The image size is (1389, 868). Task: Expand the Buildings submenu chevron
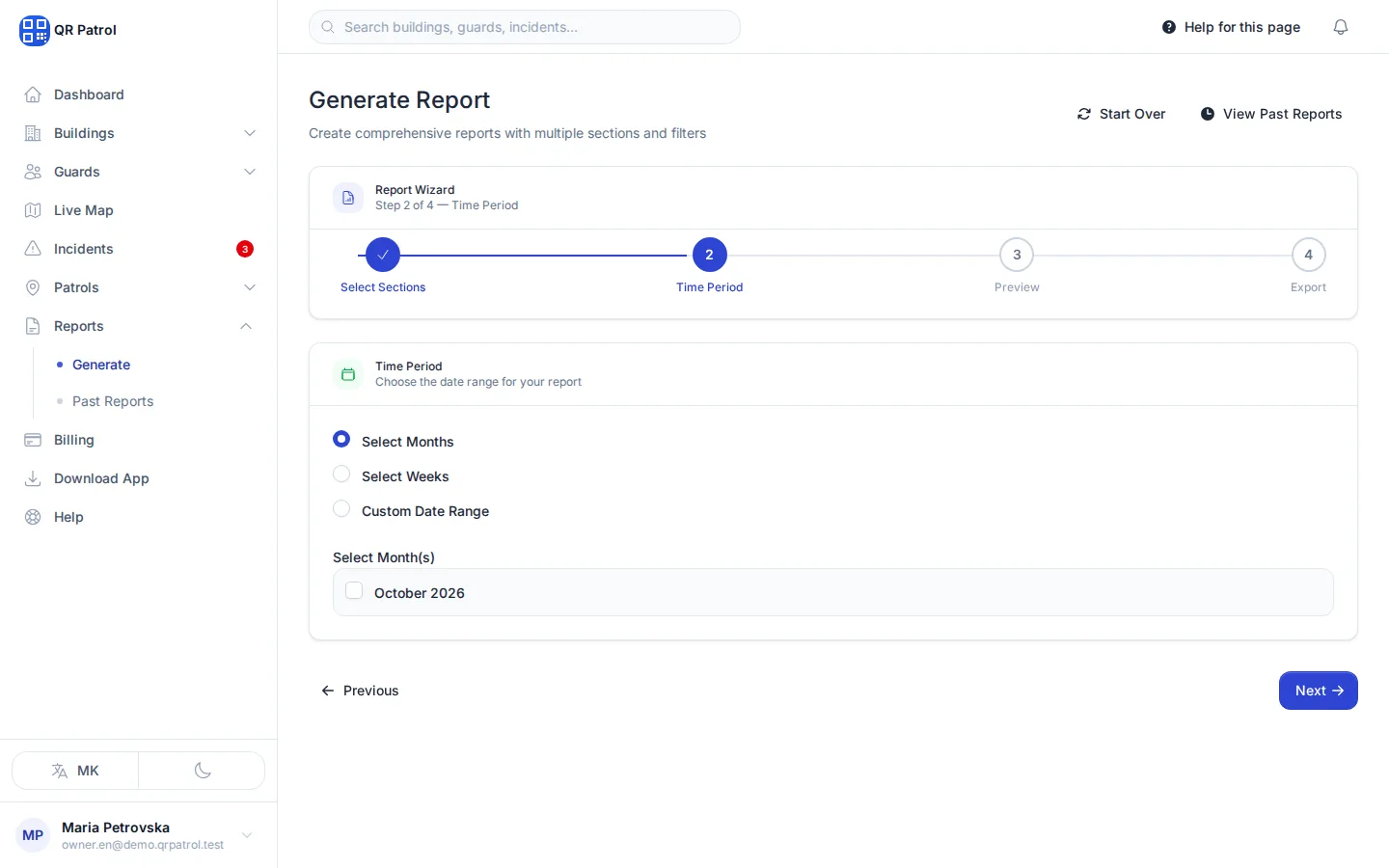(x=250, y=133)
